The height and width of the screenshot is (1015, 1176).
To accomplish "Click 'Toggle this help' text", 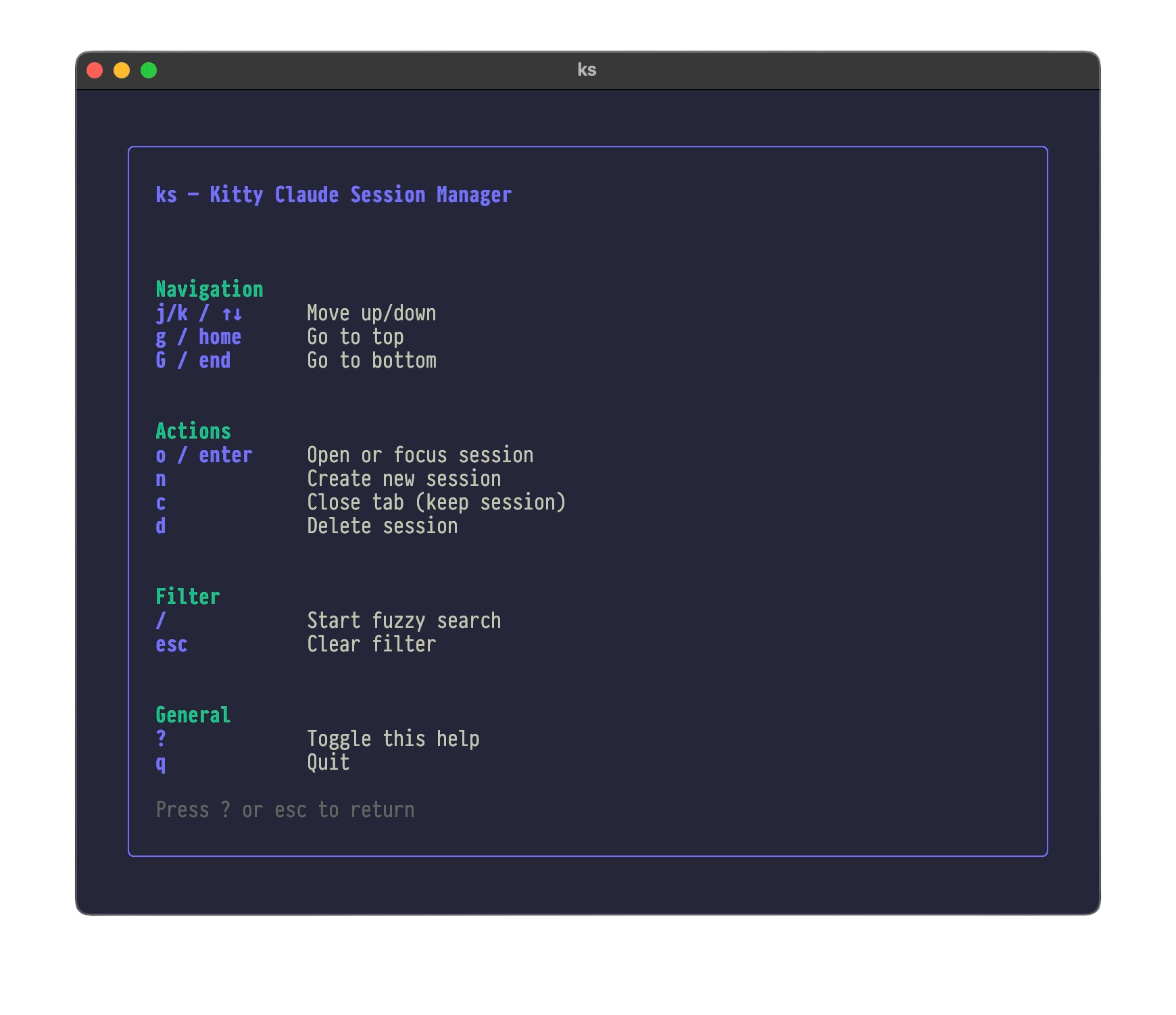I will pos(393,739).
